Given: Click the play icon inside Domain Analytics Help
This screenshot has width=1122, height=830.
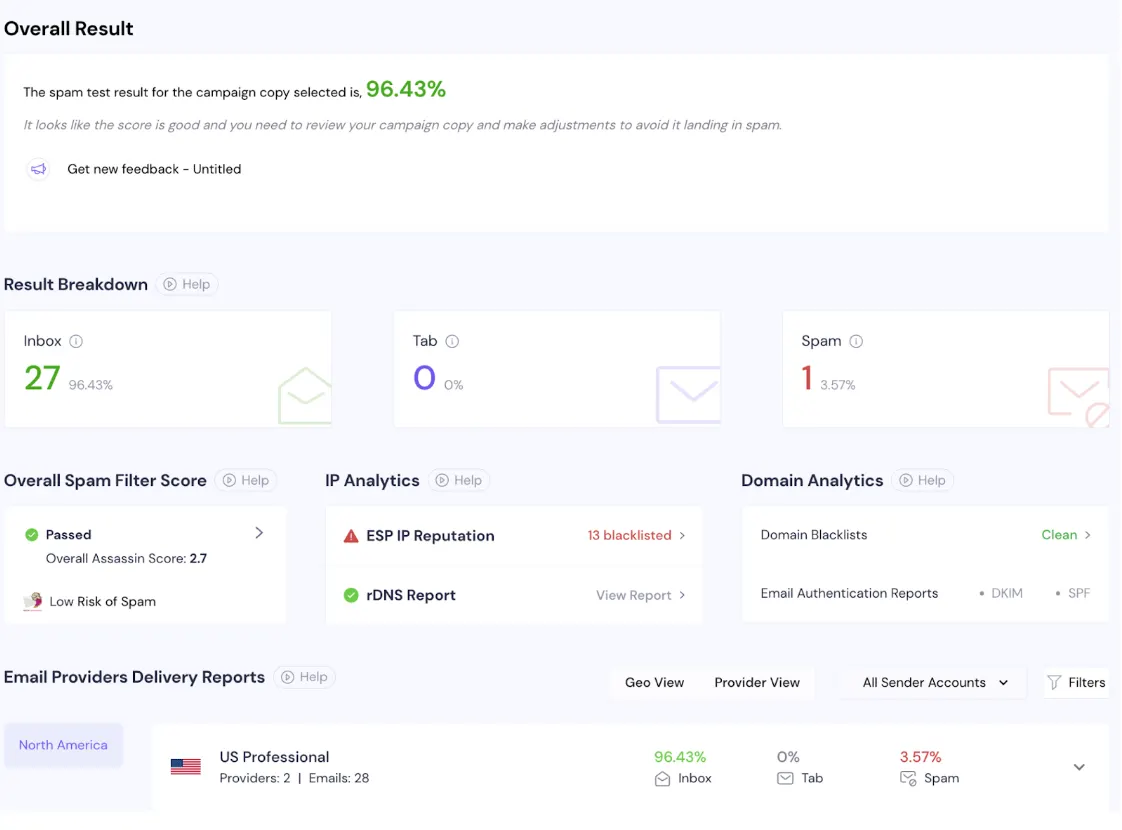Looking at the screenshot, I should (x=906, y=480).
